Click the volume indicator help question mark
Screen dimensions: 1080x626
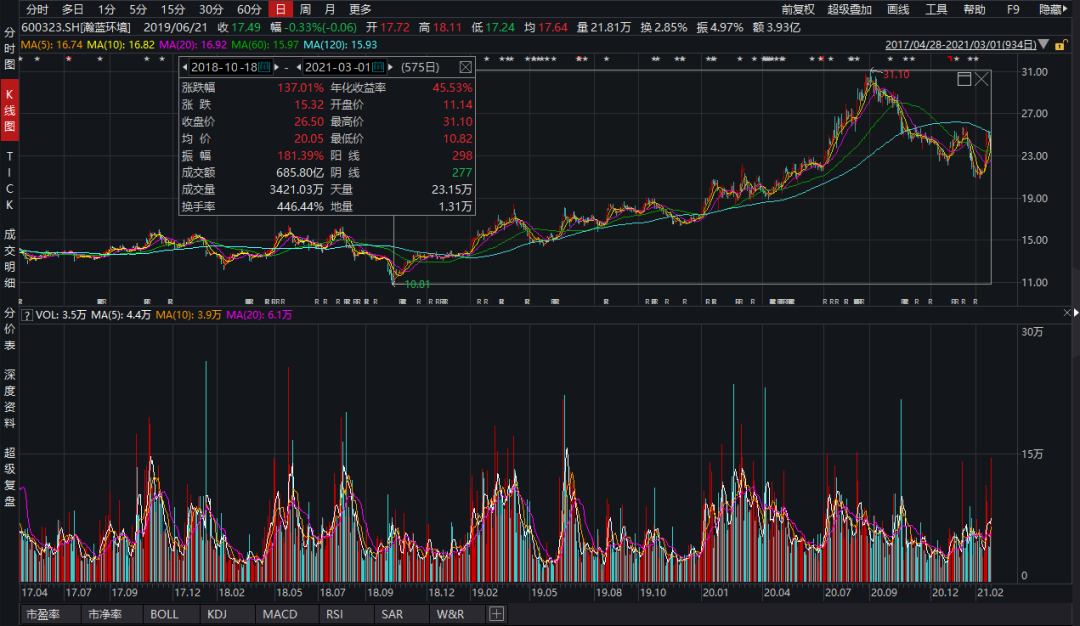[27, 315]
